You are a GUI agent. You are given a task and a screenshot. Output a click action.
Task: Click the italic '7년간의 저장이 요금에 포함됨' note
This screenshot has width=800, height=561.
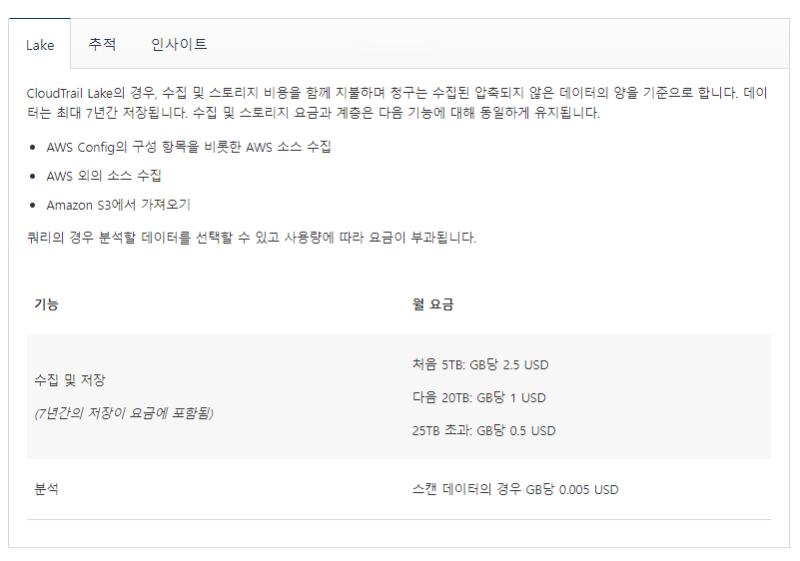(x=123, y=413)
